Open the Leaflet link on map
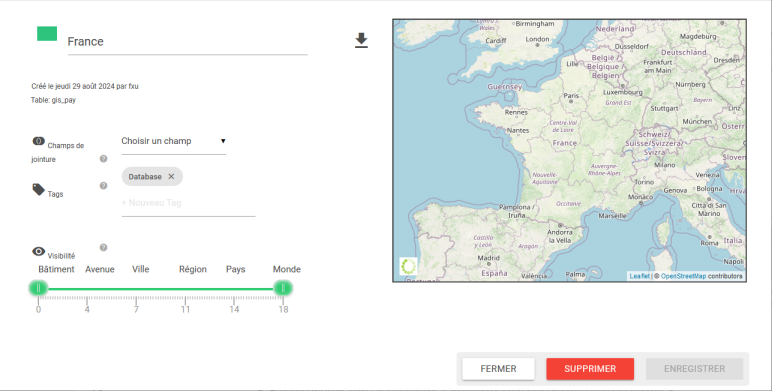This screenshot has height=391, width=772. [x=639, y=276]
